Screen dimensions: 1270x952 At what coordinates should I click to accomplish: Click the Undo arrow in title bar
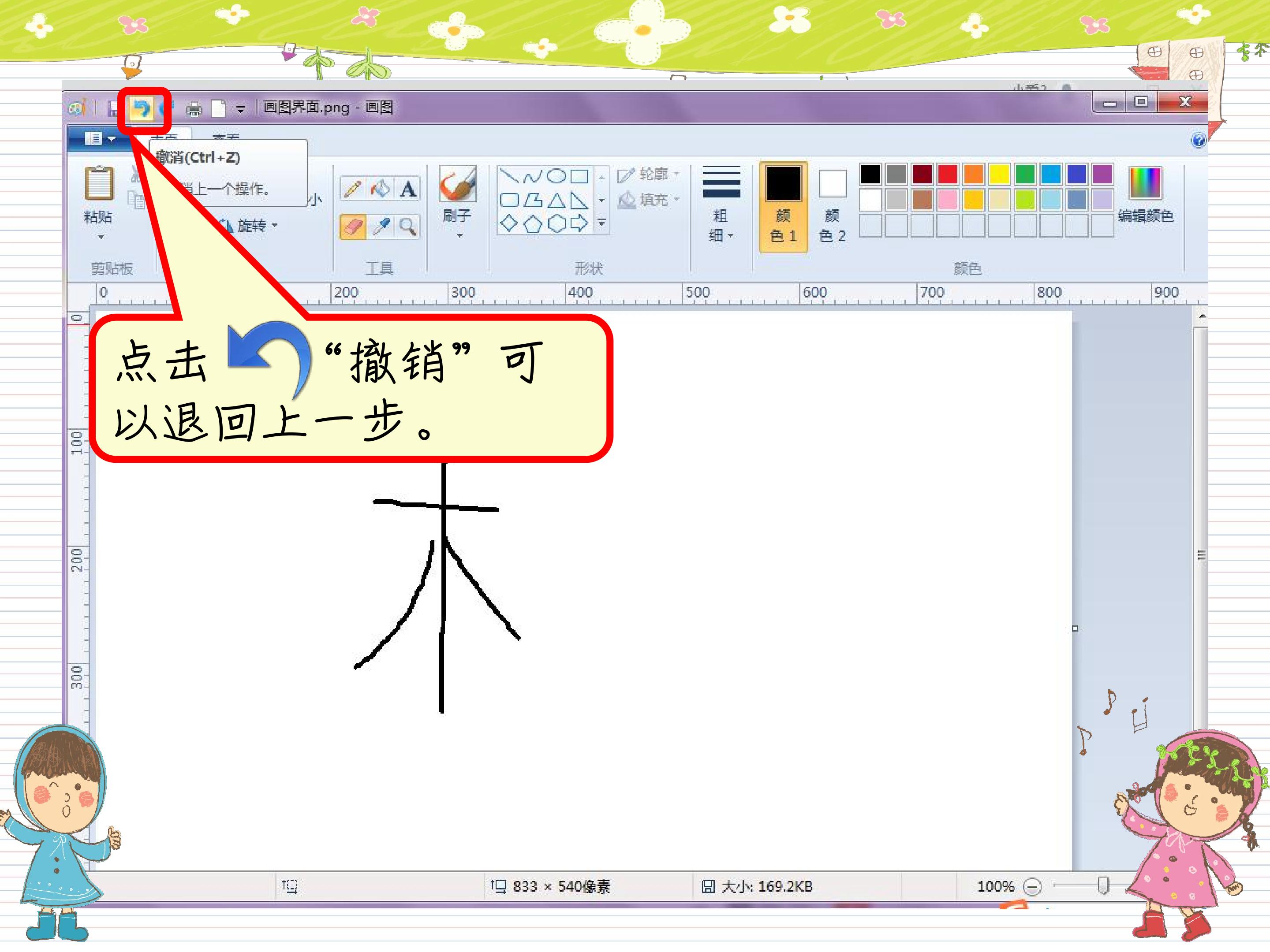pos(141,108)
